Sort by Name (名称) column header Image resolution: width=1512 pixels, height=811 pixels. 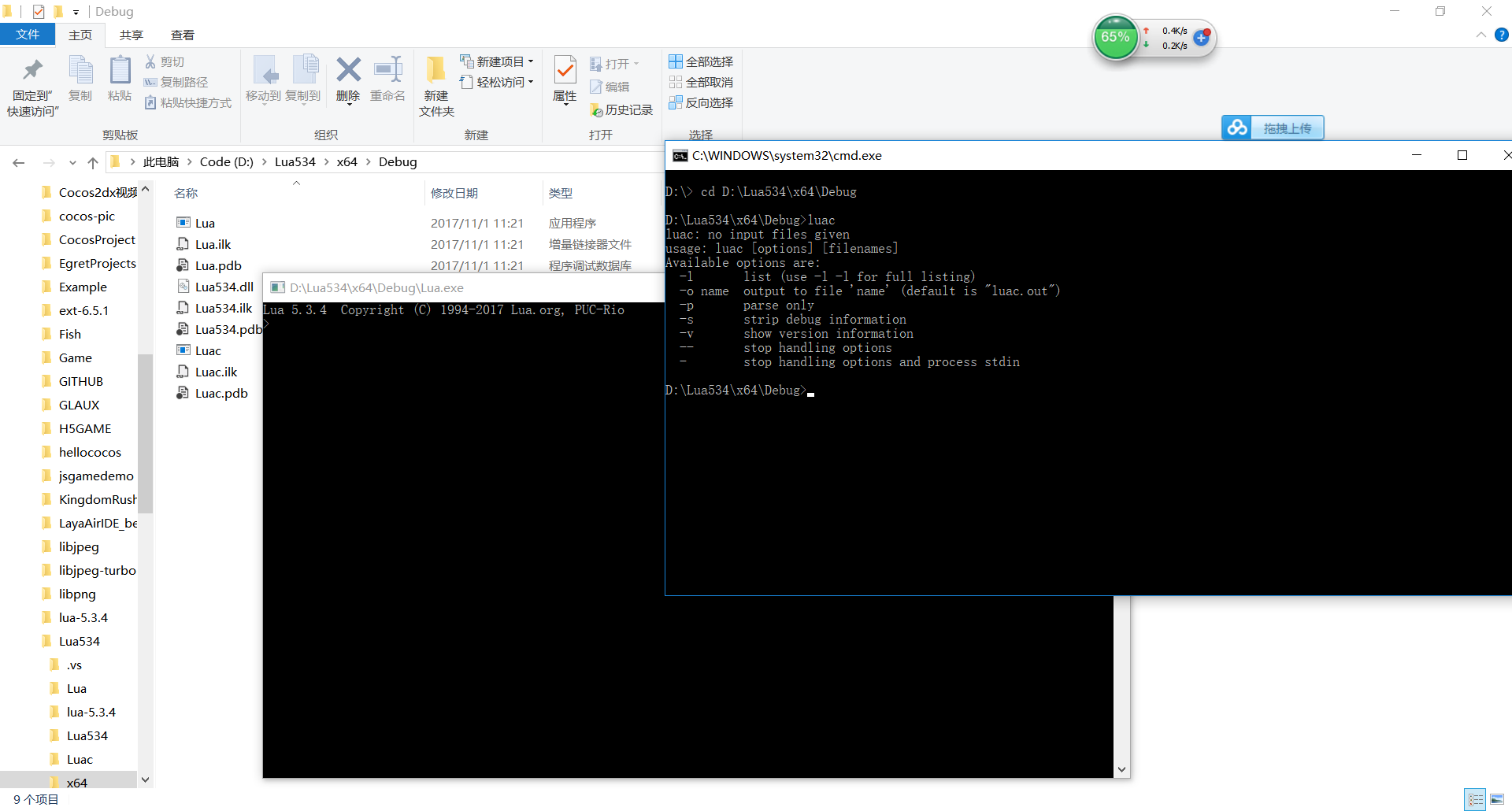[186, 193]
